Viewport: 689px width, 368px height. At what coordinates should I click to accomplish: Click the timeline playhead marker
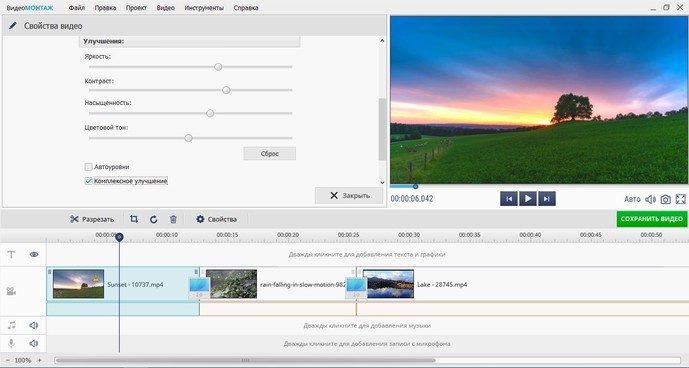tap(119, 237)
